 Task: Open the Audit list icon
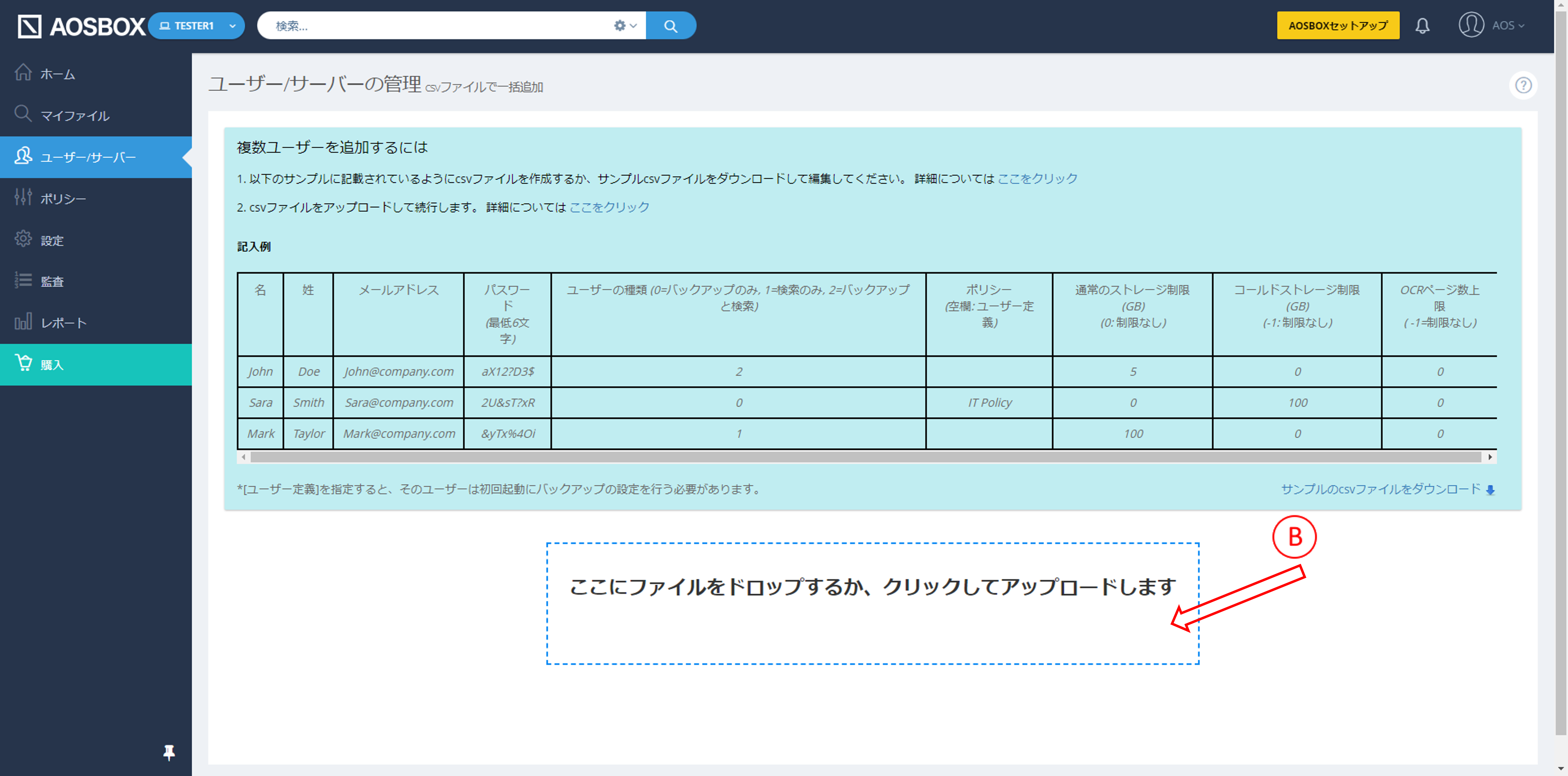pyautogui.click(x=23, y=280)
